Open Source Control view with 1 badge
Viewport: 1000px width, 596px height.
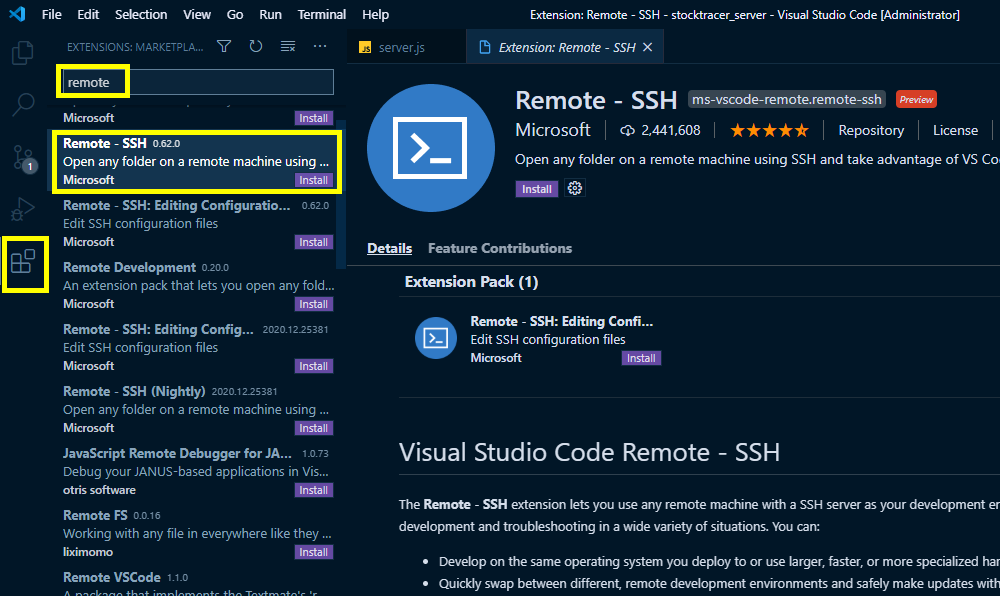click(x=24, y=157)
